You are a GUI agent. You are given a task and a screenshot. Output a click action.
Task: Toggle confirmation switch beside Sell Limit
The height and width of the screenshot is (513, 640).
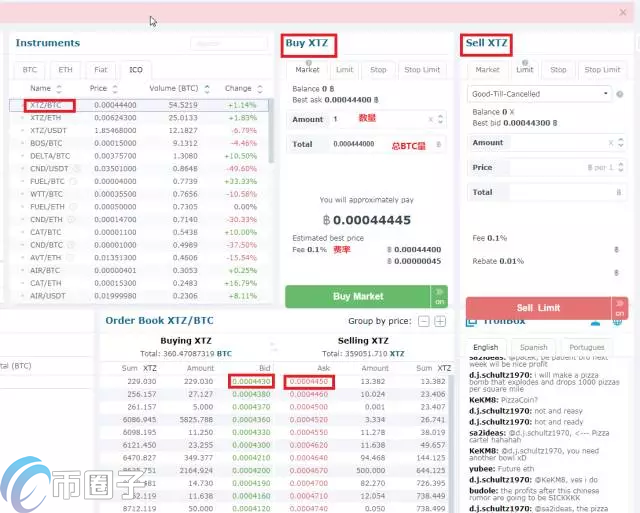point(620,308)
